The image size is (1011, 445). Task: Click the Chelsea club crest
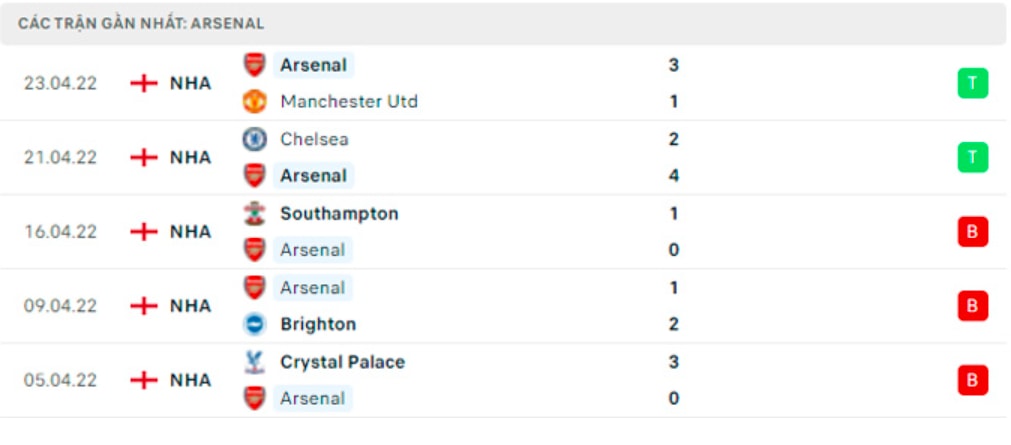[x=255, y=139]
